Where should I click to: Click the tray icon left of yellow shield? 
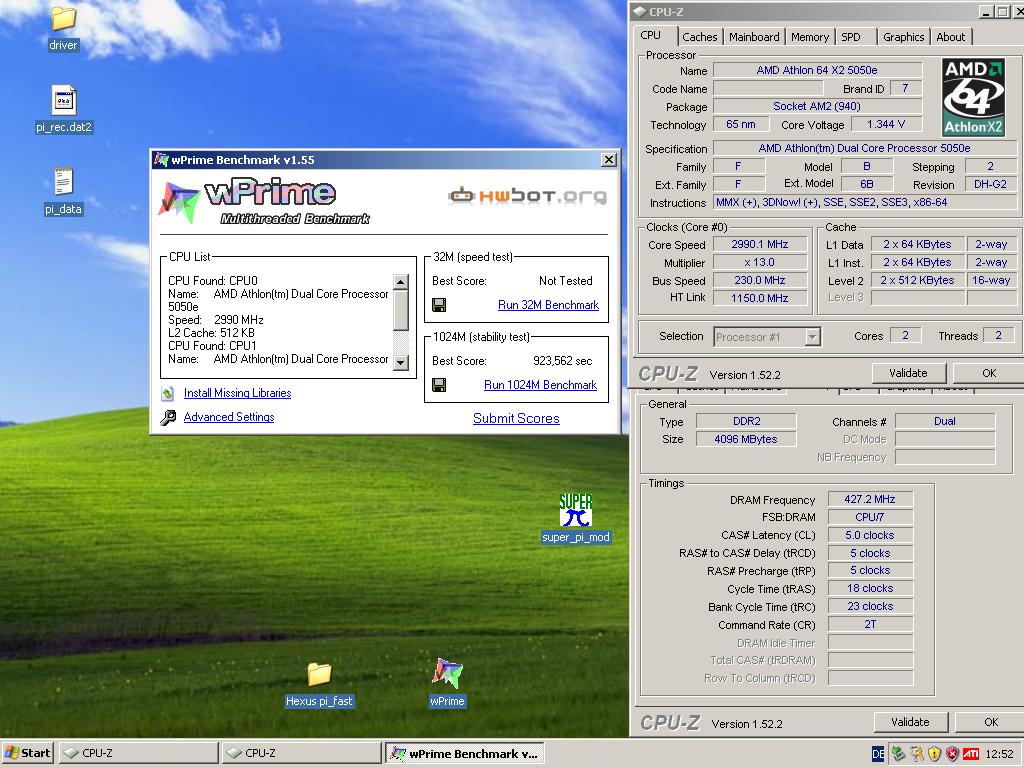tap(916, 754)
